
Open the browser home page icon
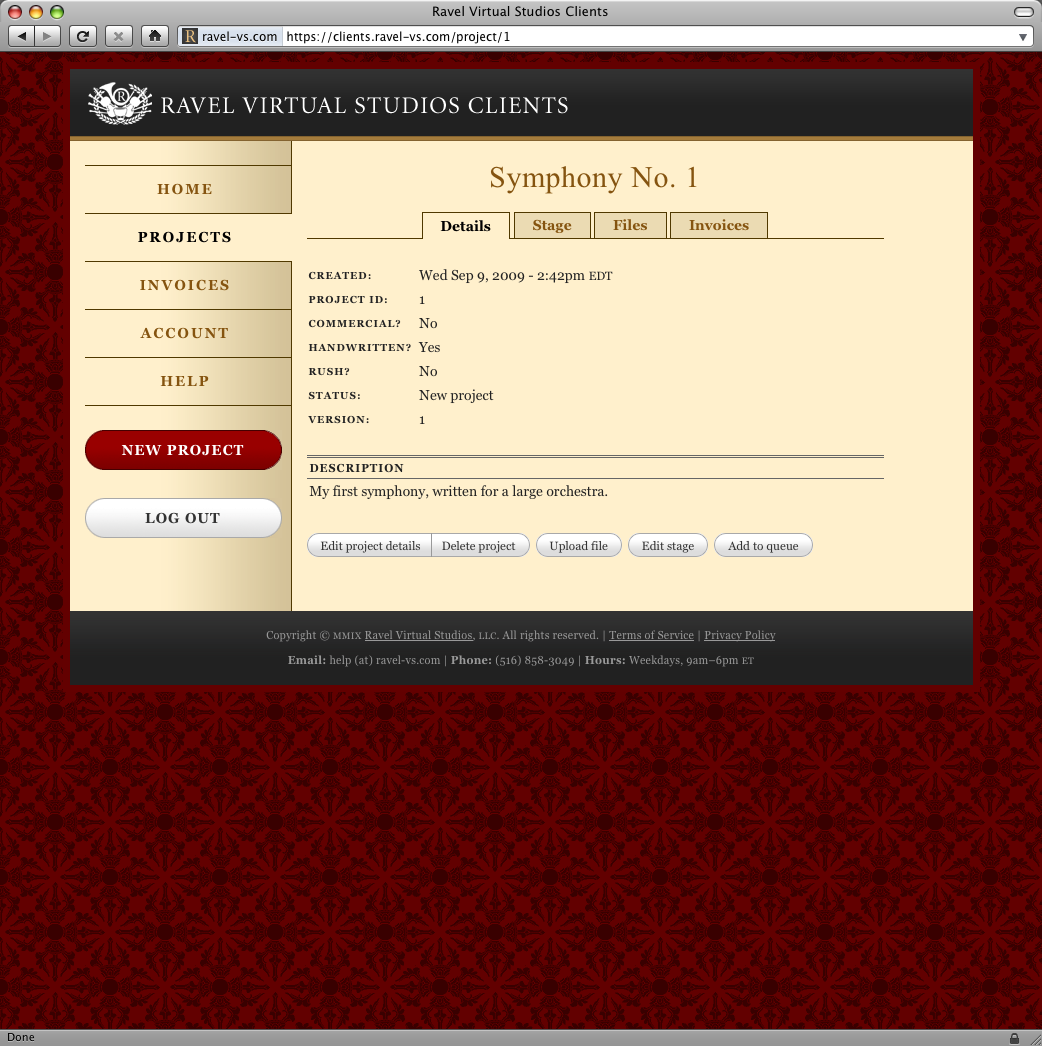point(154,36)
